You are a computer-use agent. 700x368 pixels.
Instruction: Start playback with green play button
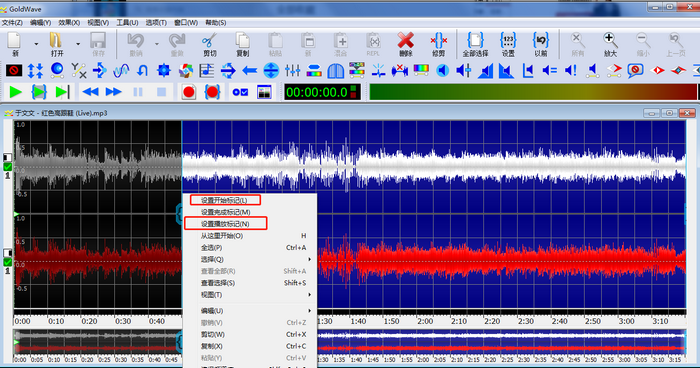point(16,92)
